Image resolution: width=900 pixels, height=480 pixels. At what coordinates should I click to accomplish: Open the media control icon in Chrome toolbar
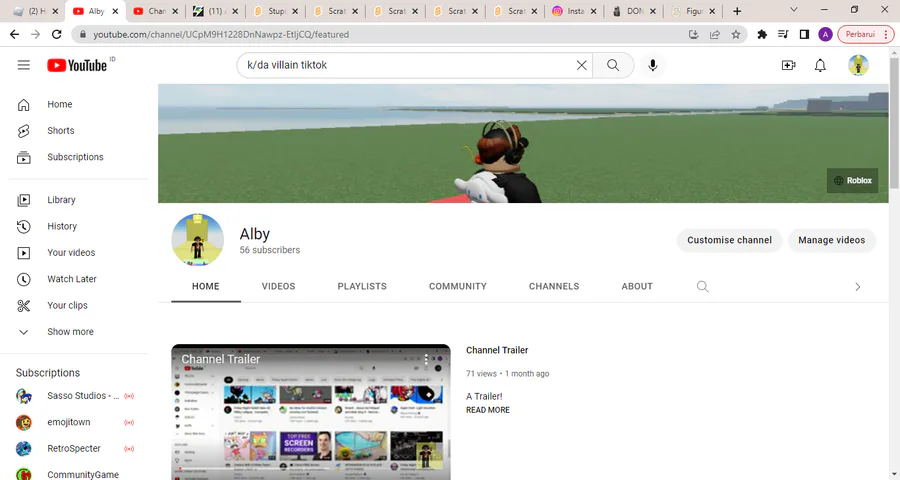tap(783, 34)
